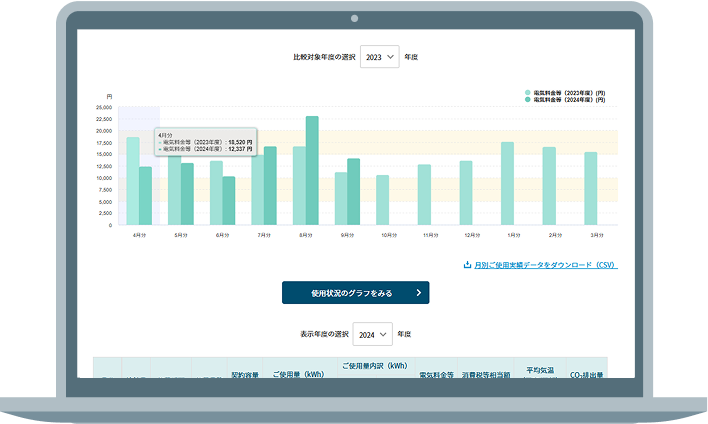Click the 2023 bar for 4月分
This screenshot has height=424, width=708.
[x=132, y=181]
